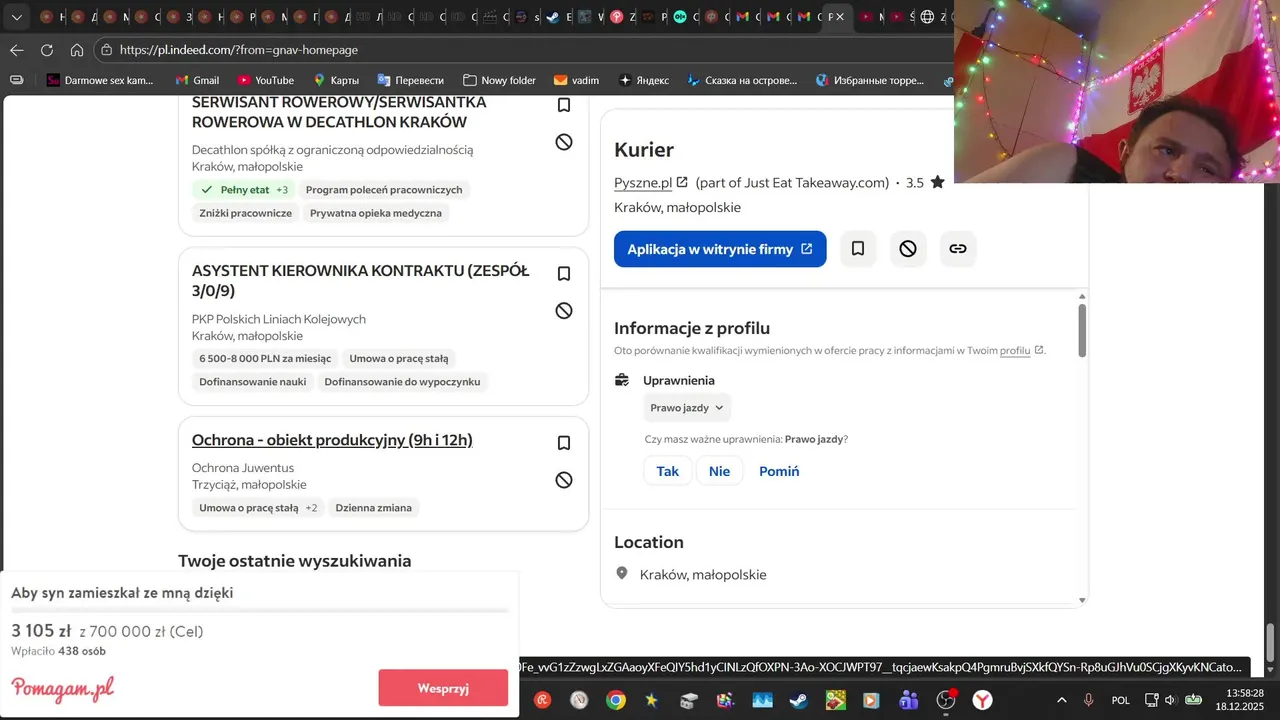Block the Asystent Kierownika Kontraktu listing

click(x=564, y=311)
